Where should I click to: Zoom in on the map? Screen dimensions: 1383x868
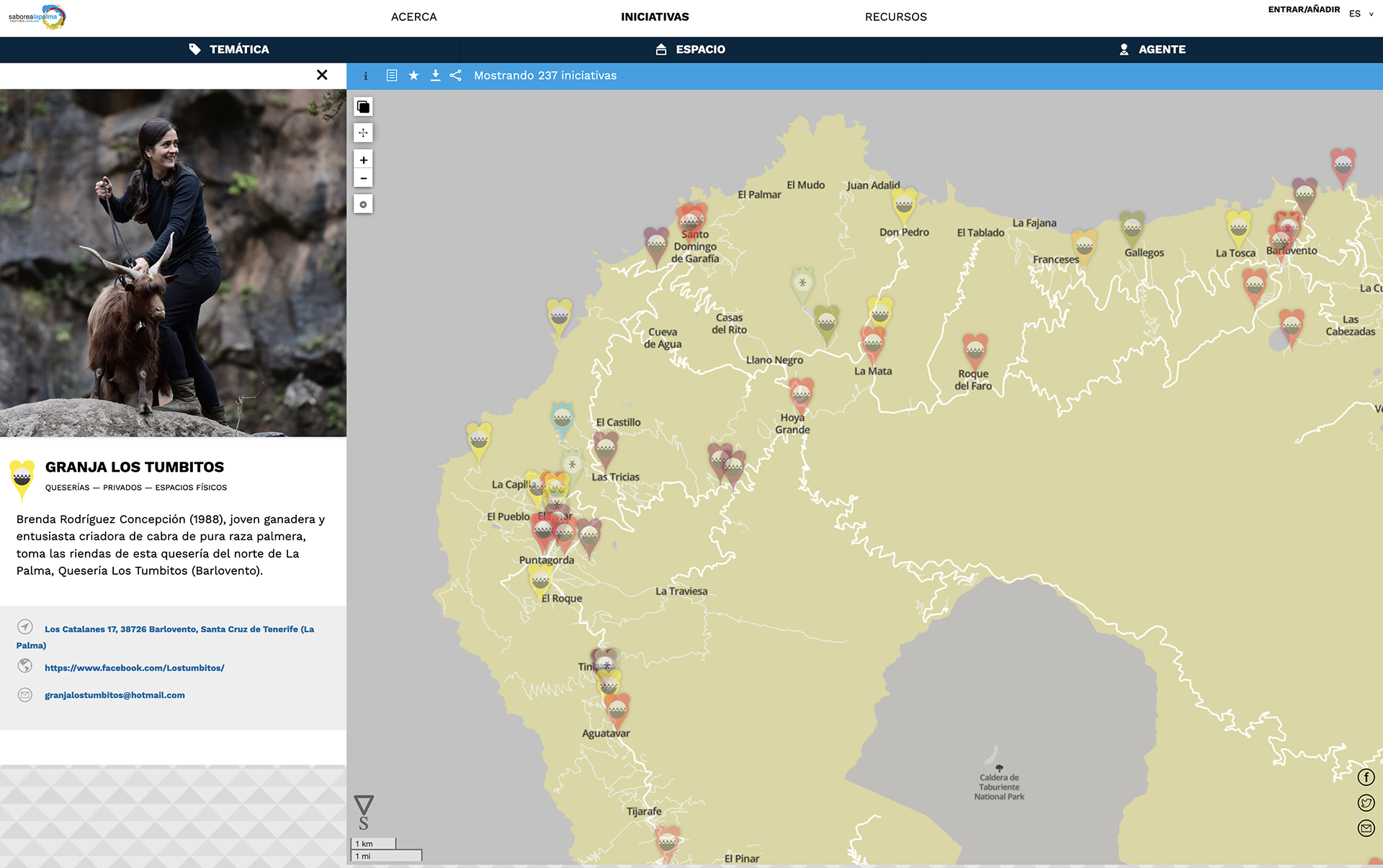pos(363,160)
